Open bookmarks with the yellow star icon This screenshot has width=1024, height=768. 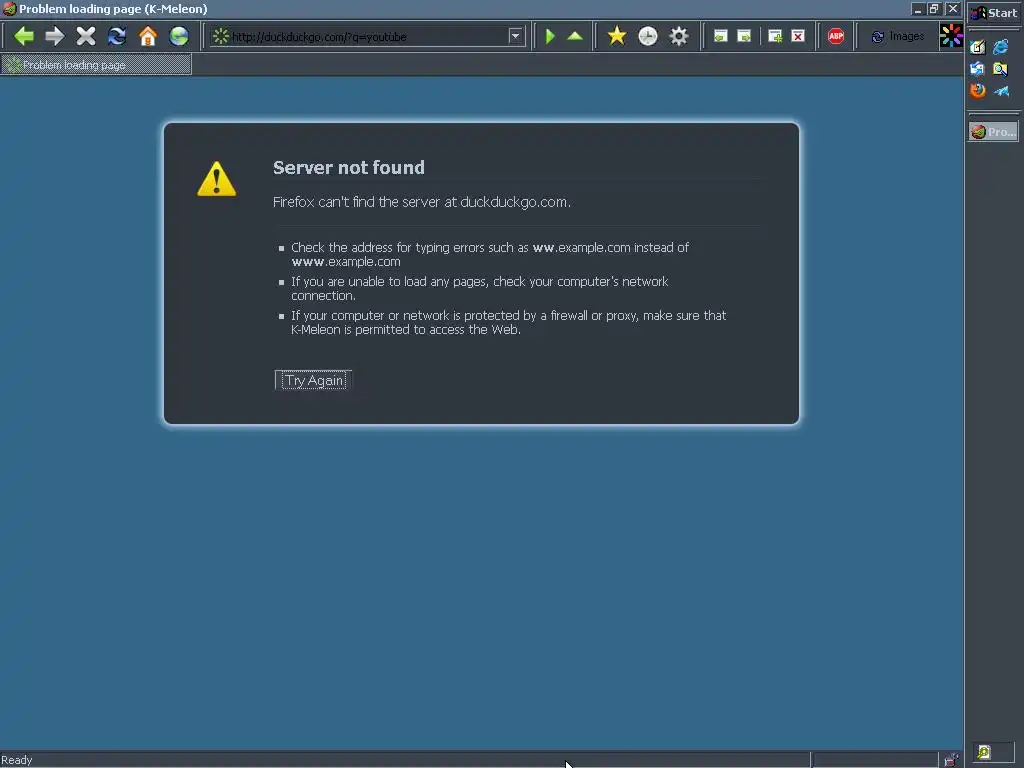pos(616,36)
